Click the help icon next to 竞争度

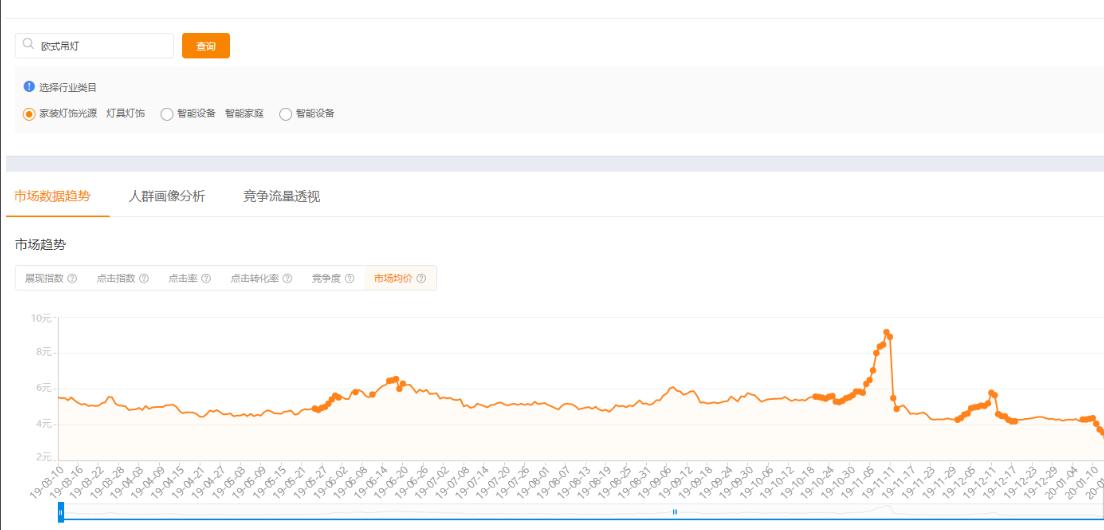350,278
